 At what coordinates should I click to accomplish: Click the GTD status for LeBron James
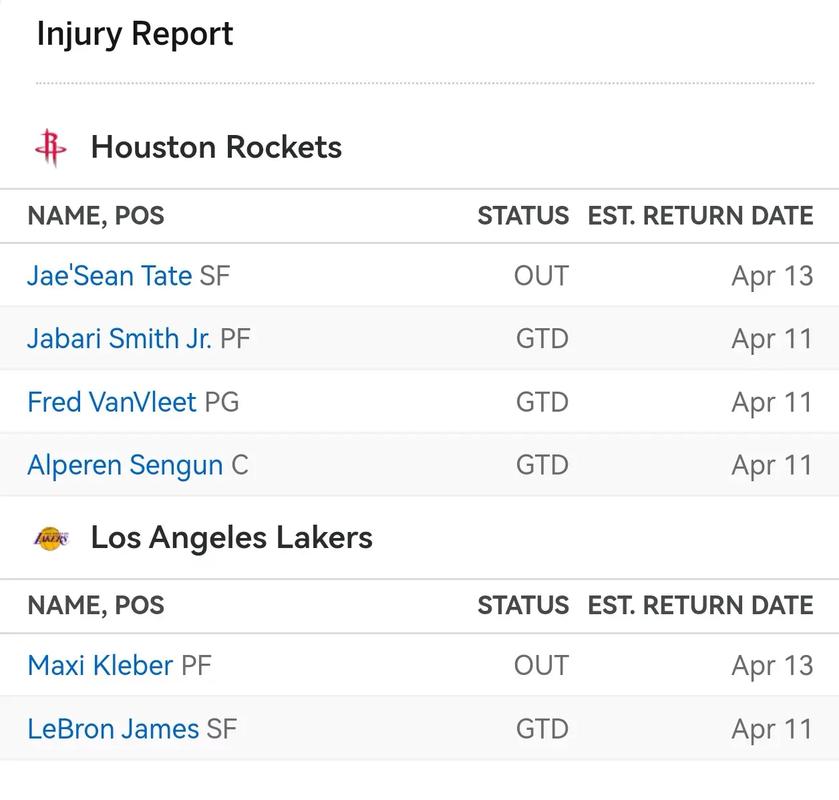coord(542,728)
